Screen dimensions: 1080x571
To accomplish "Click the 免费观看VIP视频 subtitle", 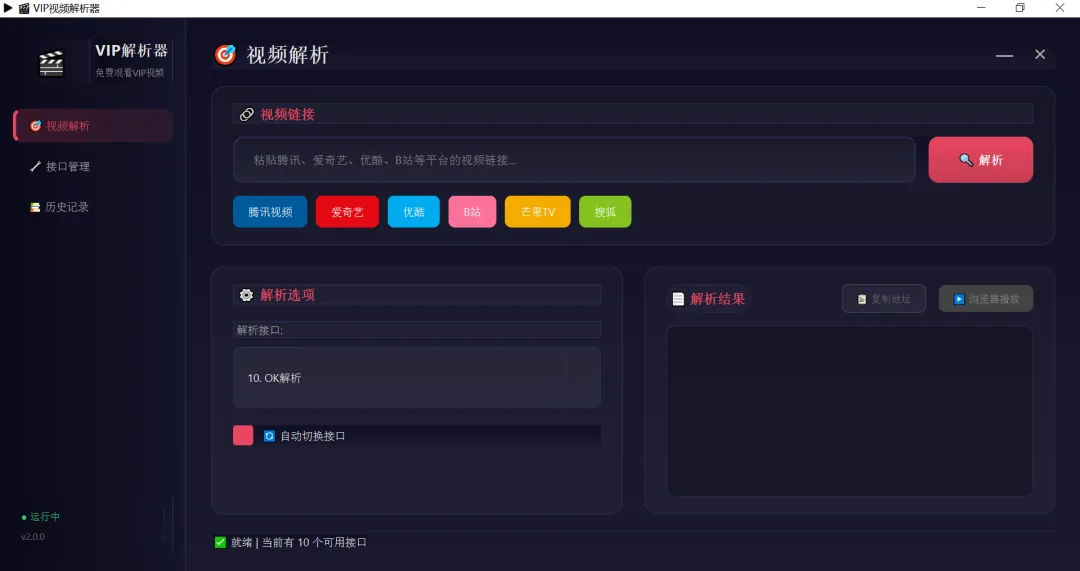I will pos(129,73).
